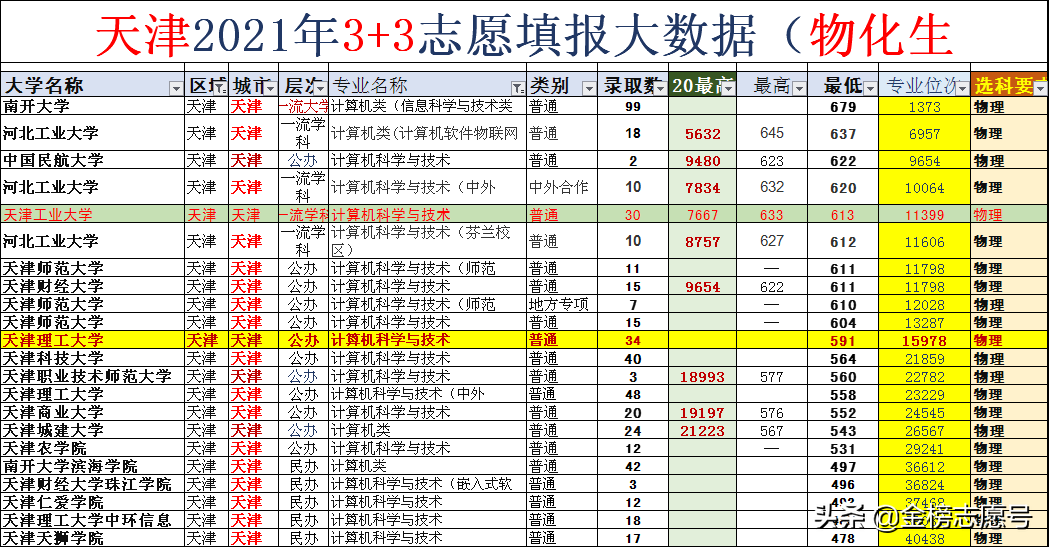
Task: Select the 计算机类（信息科学与技术类 major cell
Action: pyautogui.click(x=427, y=106)
